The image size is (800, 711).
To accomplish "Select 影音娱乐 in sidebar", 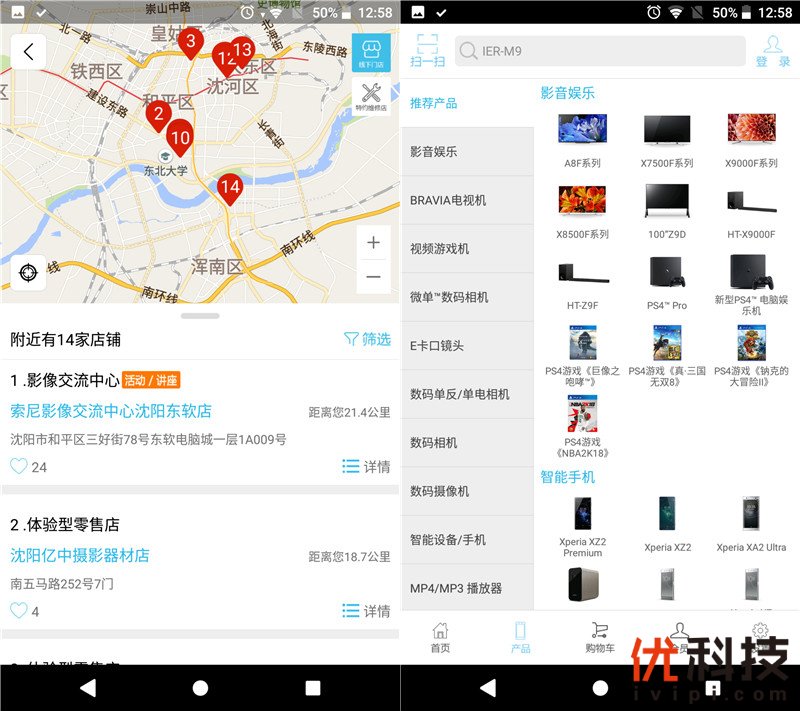I will tap(467, 152).
